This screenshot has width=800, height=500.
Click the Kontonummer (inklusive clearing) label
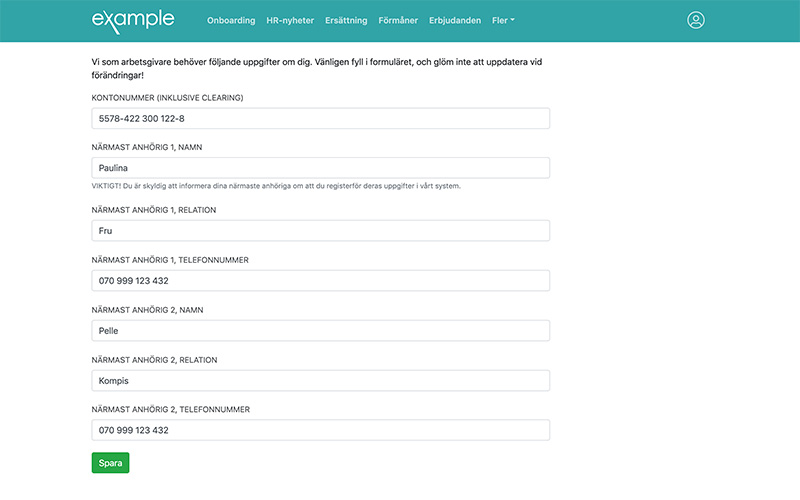pos(167,97)
